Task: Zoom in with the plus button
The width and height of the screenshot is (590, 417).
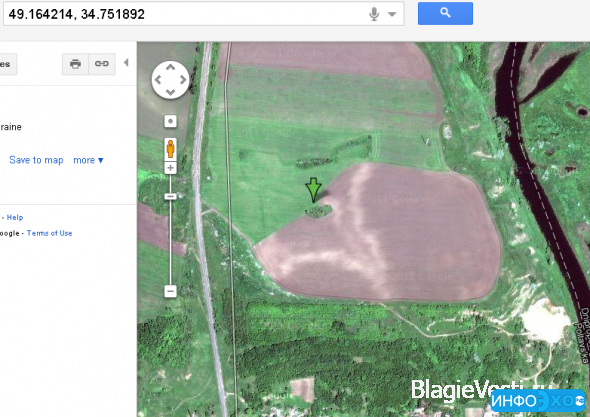Action: 170,168
